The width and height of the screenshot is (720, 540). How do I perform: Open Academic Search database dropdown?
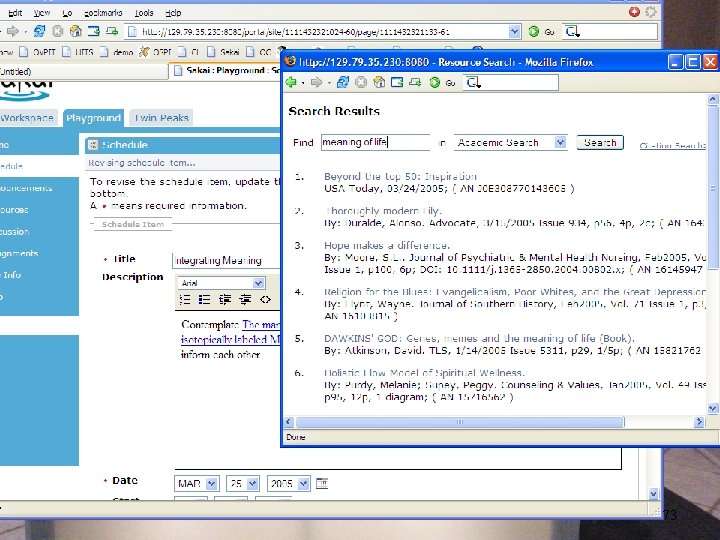tap(560, 142)
